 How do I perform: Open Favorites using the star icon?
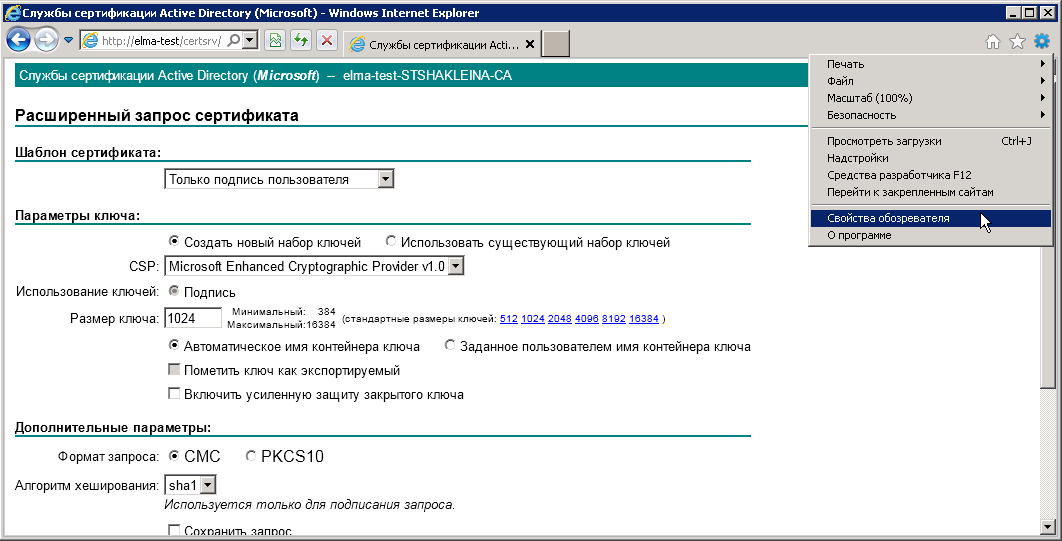[1017, 41]
